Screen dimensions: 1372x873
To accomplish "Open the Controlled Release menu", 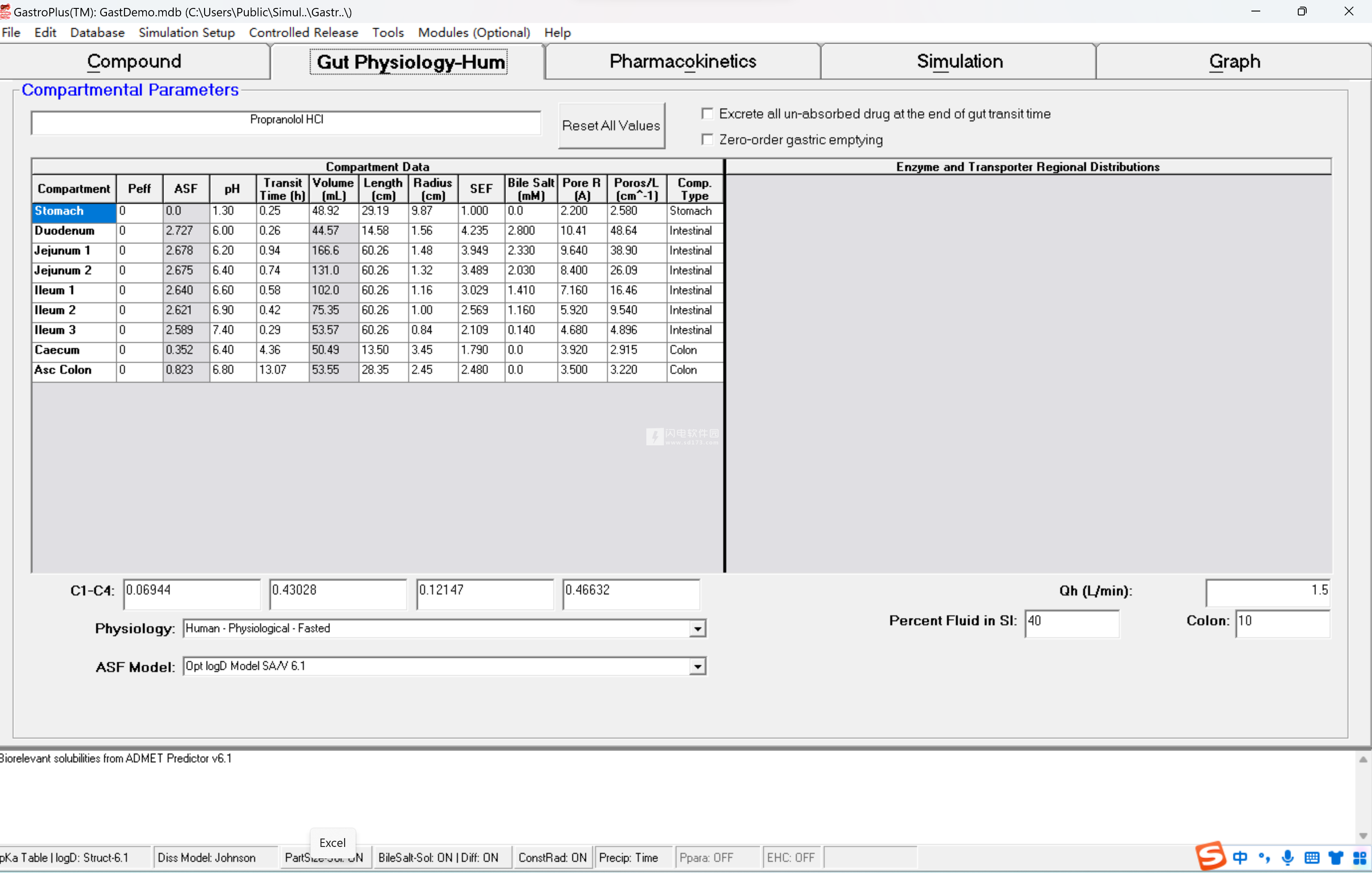I will coord(303,33).
